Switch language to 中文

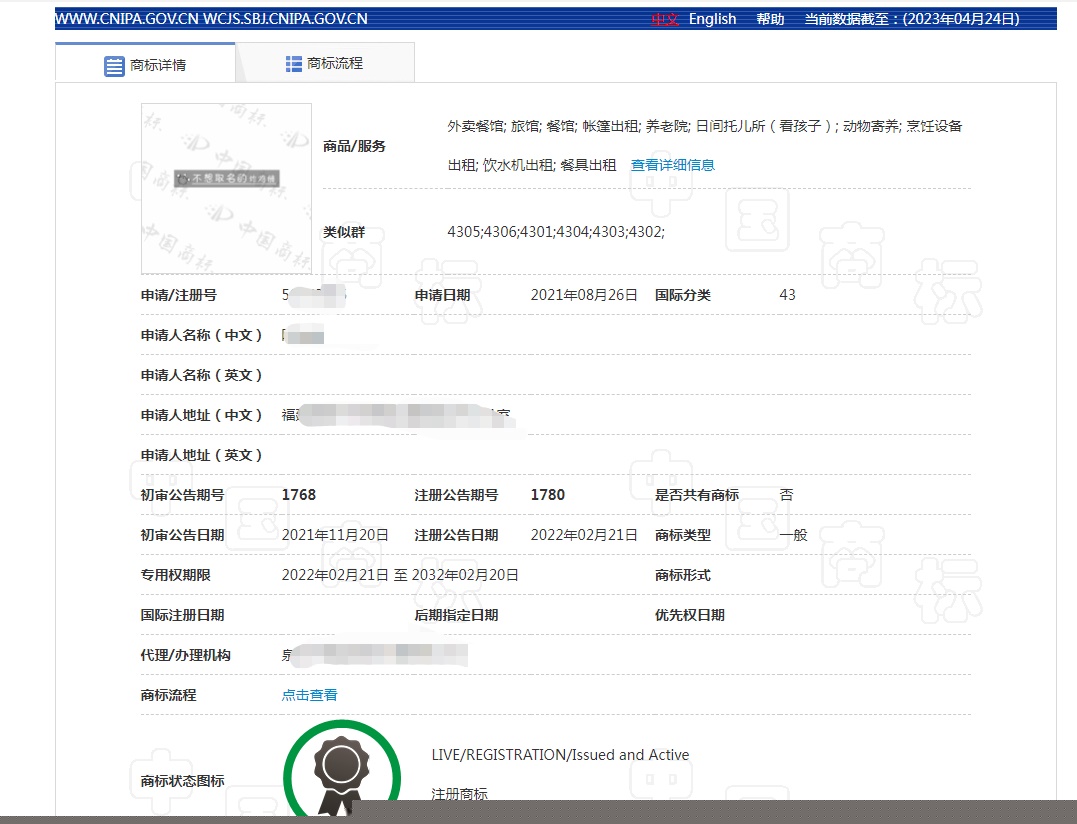[665, 19]
